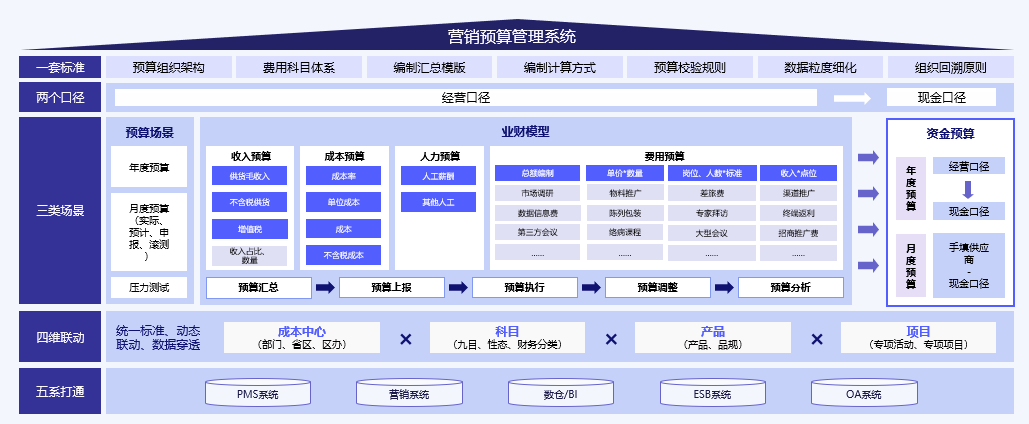Select the 岗位、人数*标准 header block
The height and width of the screenshot is (424, 1029).
(x=711, y=173)
